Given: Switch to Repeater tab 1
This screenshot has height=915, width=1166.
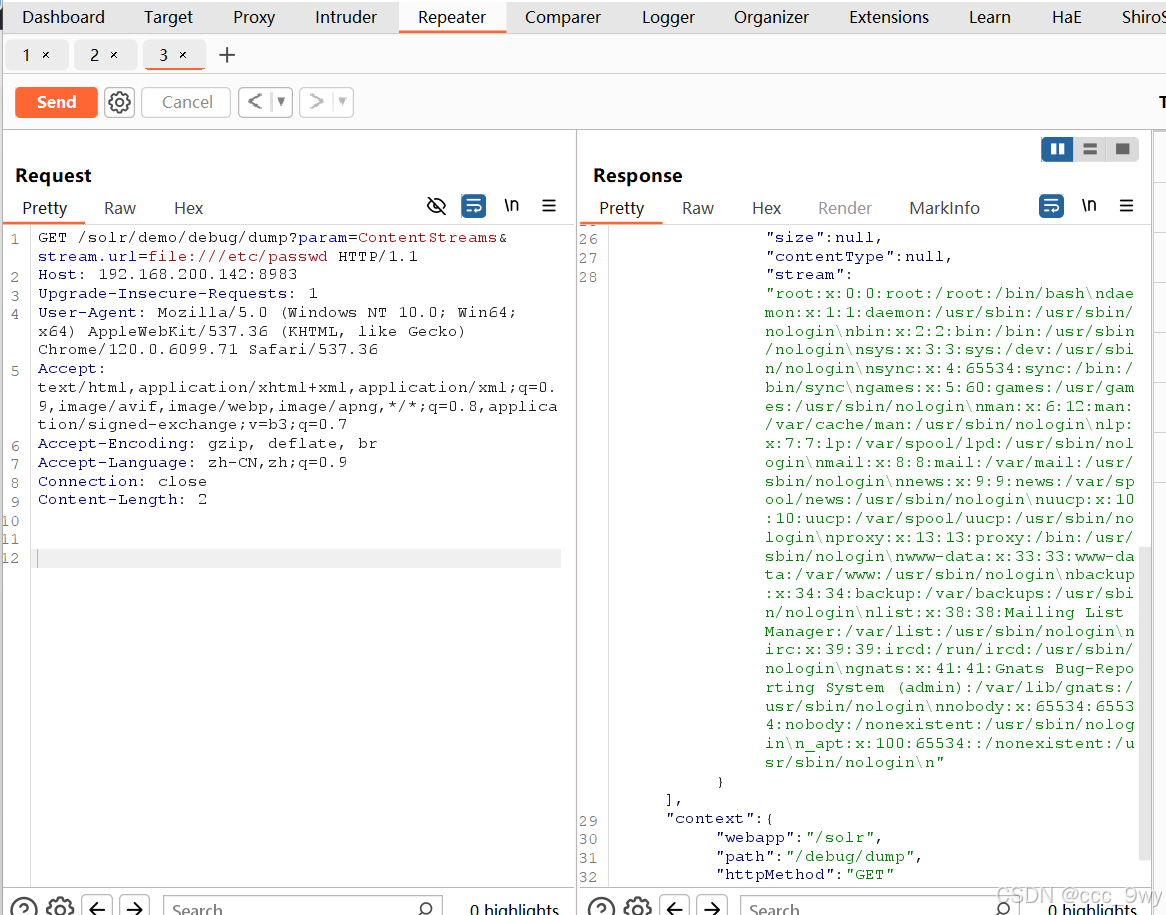Looking at the screenshot, I should coord(27,55).
